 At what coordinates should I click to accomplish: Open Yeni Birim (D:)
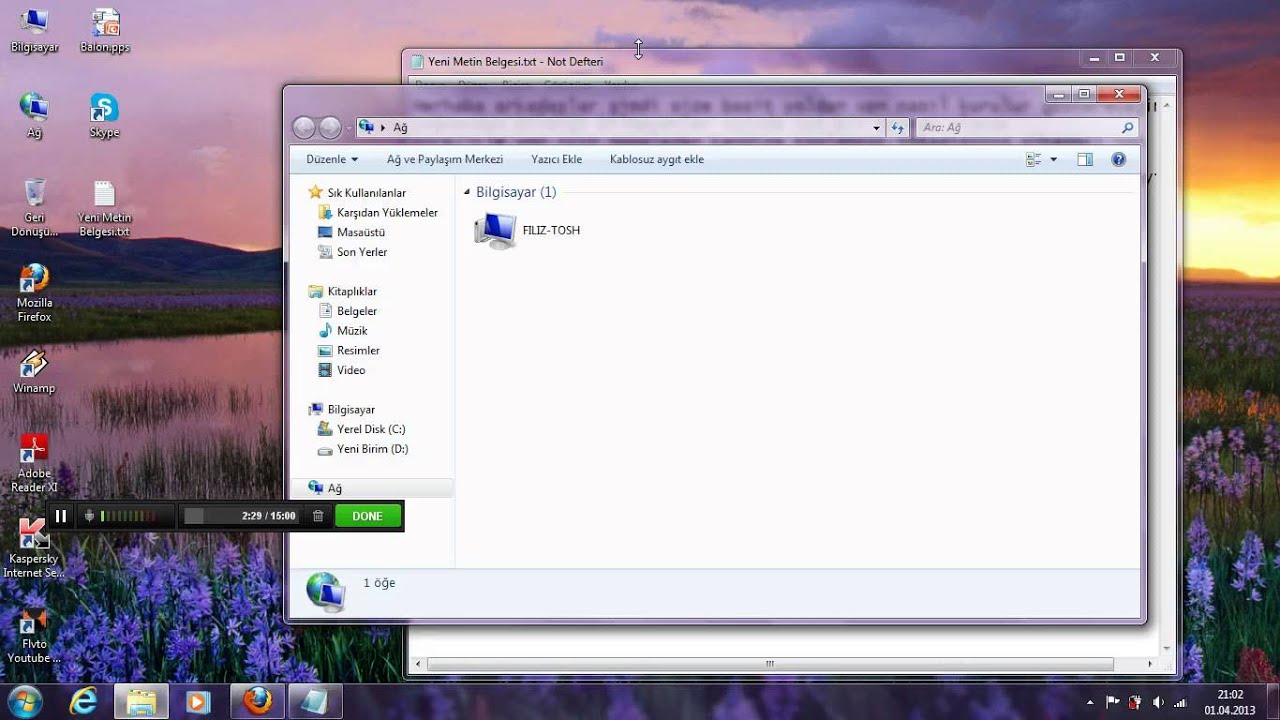tap(371, 449)
